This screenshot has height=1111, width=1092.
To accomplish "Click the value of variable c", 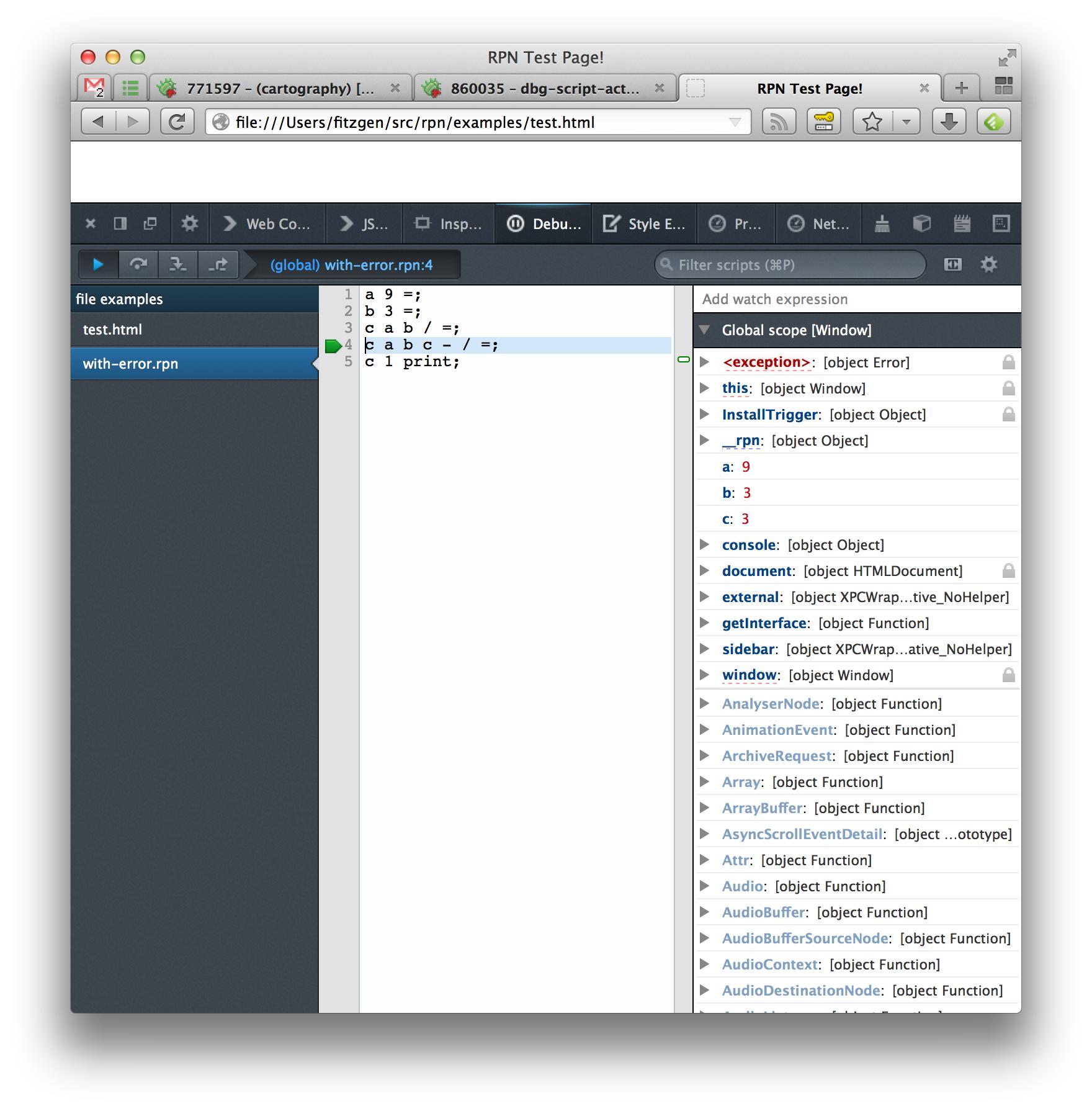I will tap(745, 519).
